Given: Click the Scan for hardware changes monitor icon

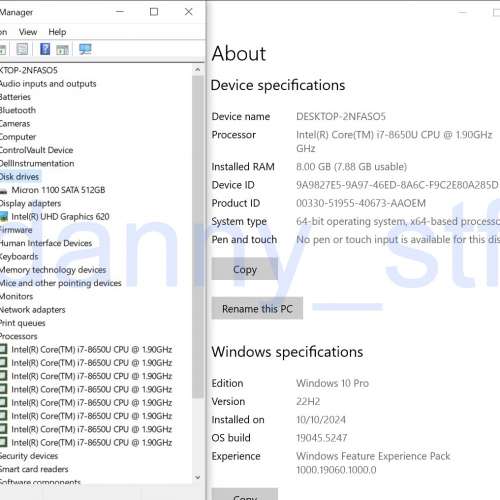Looking at the screenshot, I should (x=85, y=49).
